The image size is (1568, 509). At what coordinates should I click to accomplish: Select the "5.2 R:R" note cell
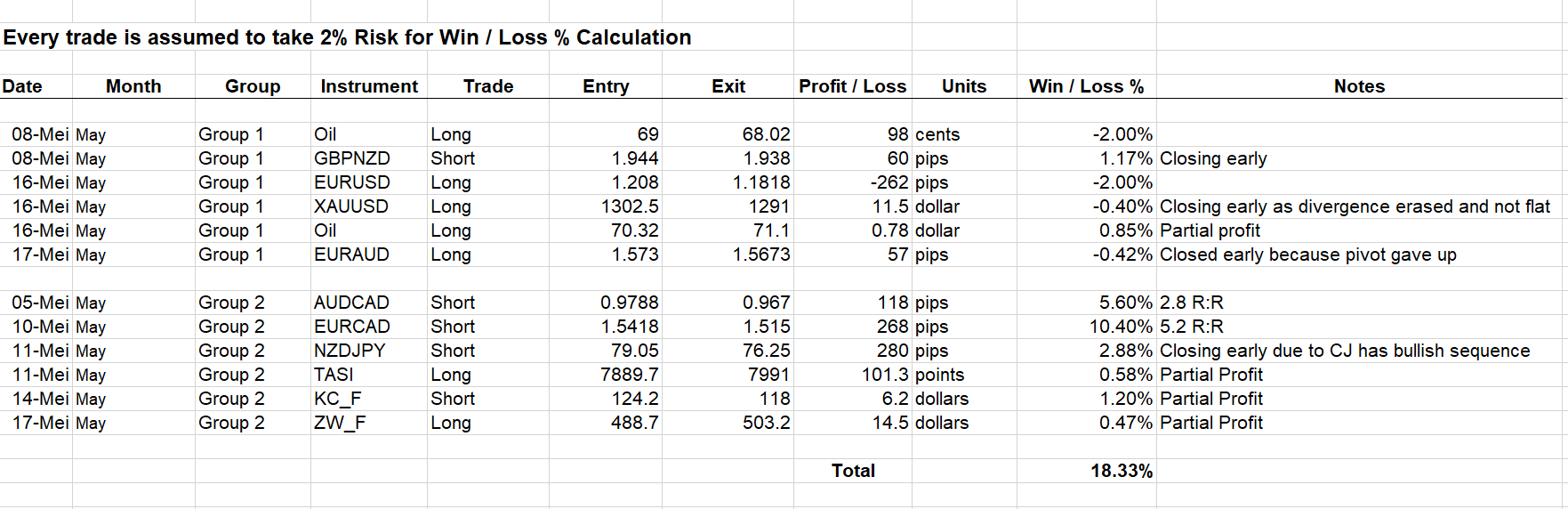(x=1192, y=327)
